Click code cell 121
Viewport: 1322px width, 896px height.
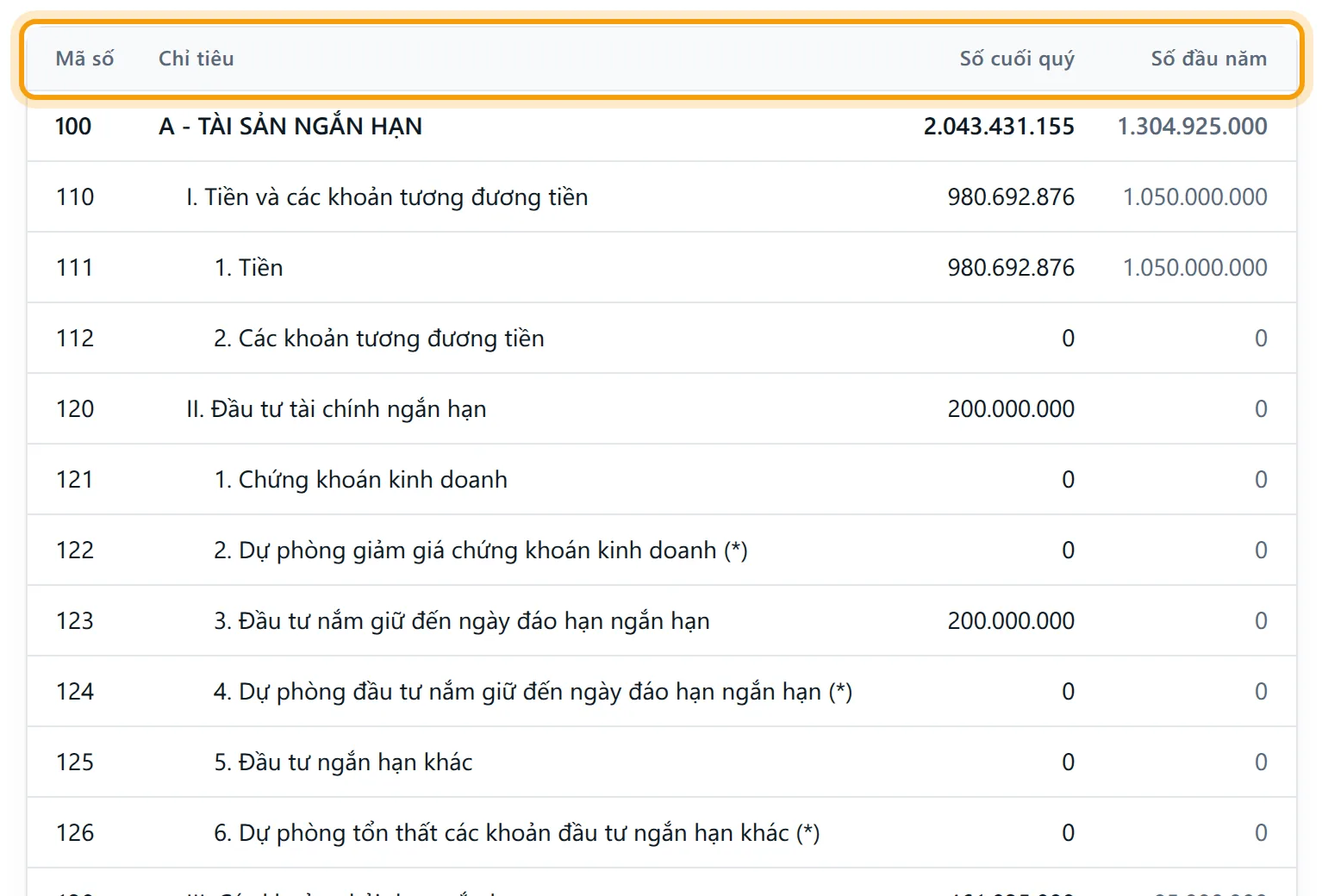[x=74, y=480]
